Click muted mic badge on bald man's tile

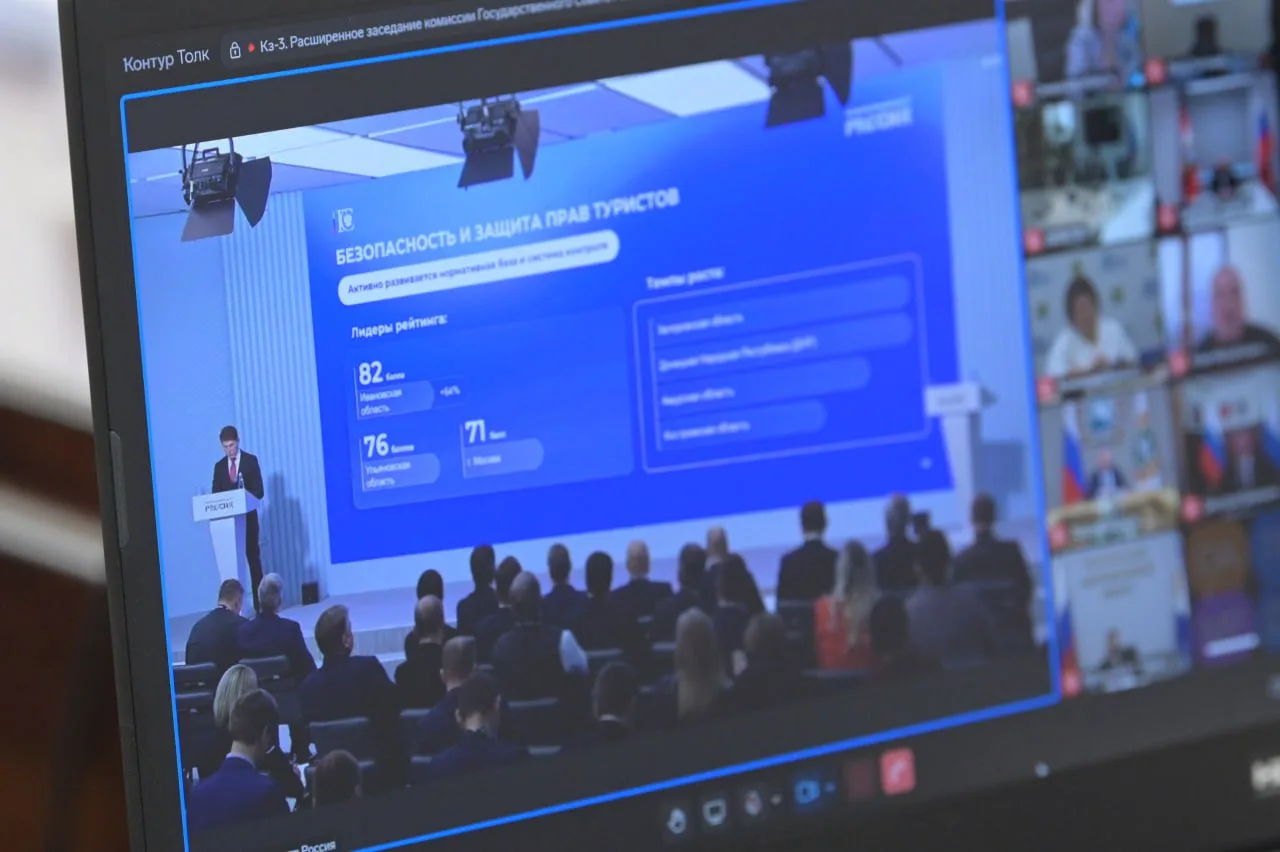1178,362
